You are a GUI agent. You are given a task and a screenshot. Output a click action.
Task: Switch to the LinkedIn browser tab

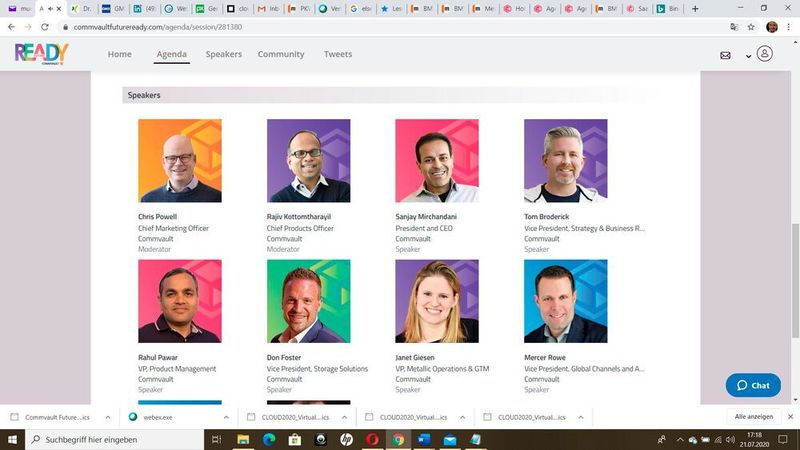point(144,9)
